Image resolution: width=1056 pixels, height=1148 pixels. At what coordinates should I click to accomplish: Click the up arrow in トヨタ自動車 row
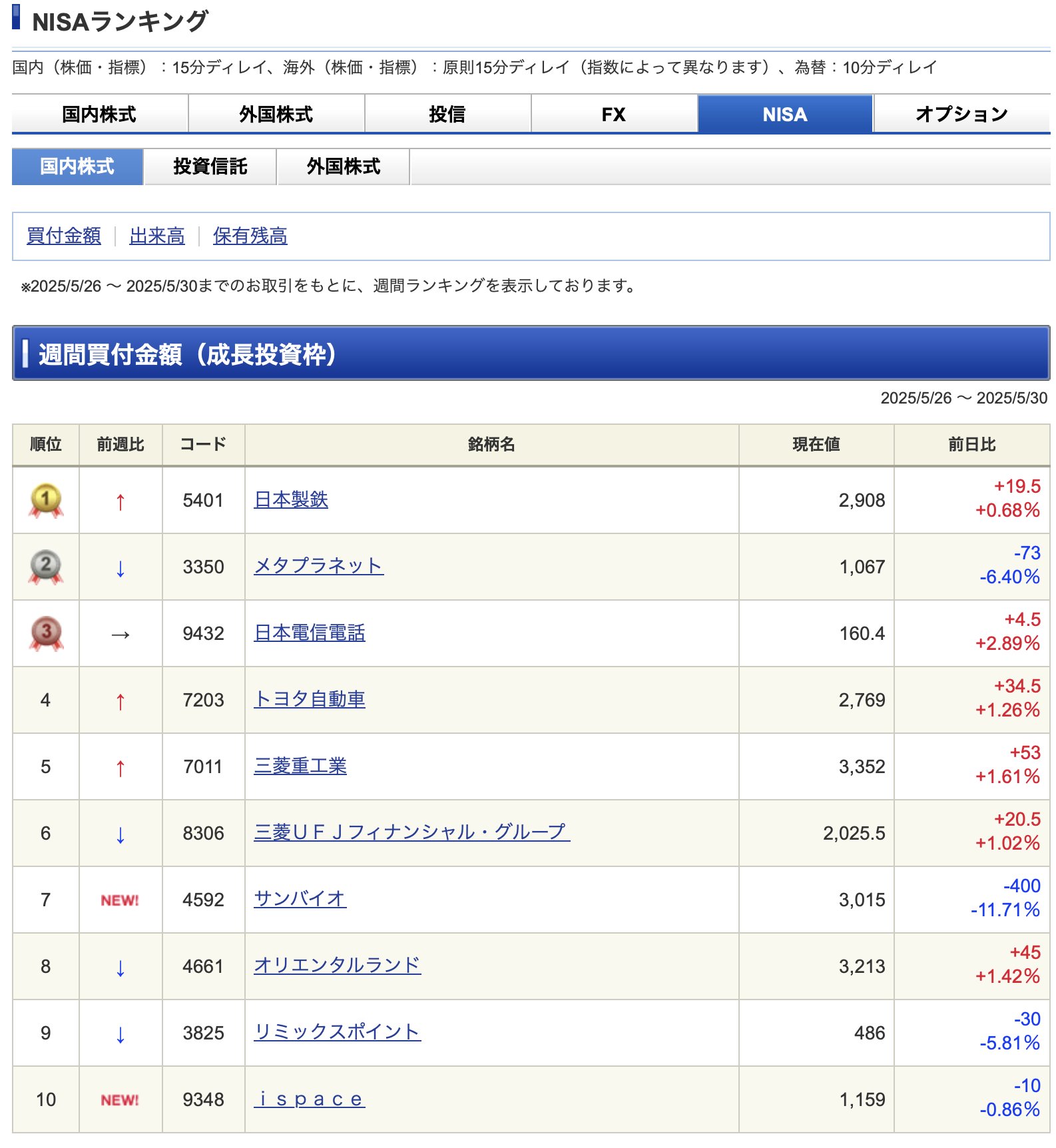pos(120,701)
